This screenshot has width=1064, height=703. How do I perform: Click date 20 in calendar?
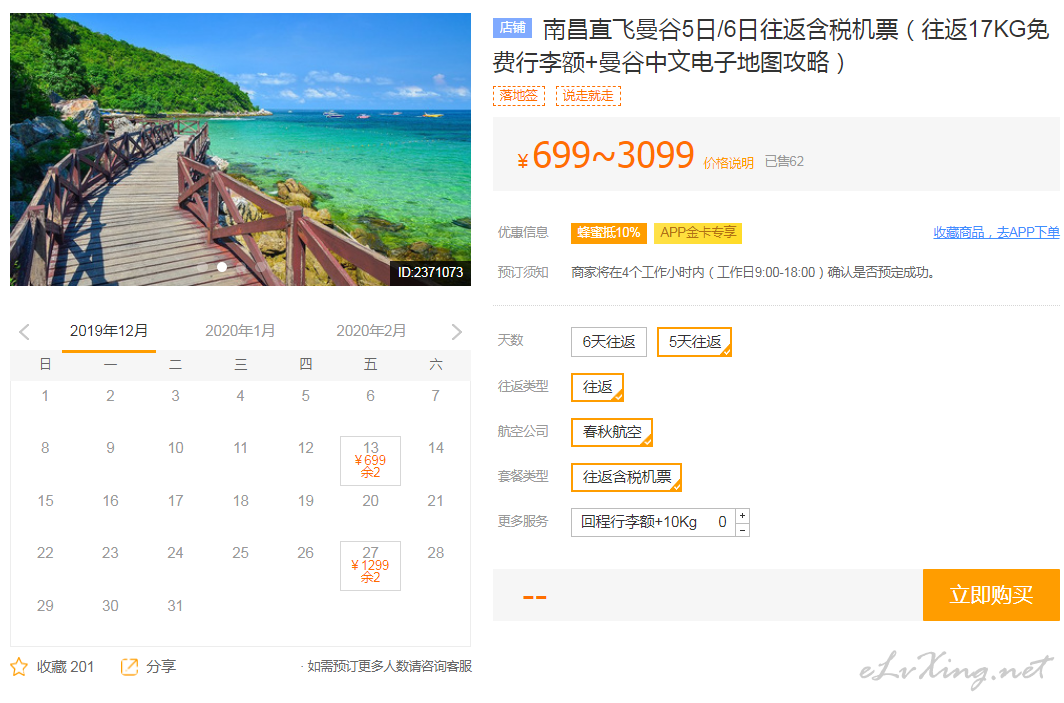point(370,501)
